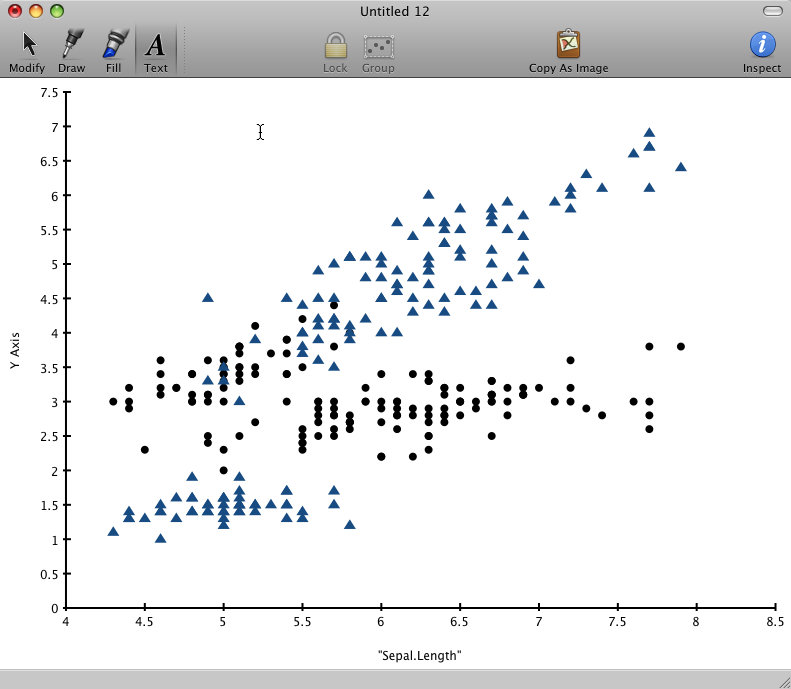Close the Untitled 12 window
791x689 pixels.
tap(15, 11)
